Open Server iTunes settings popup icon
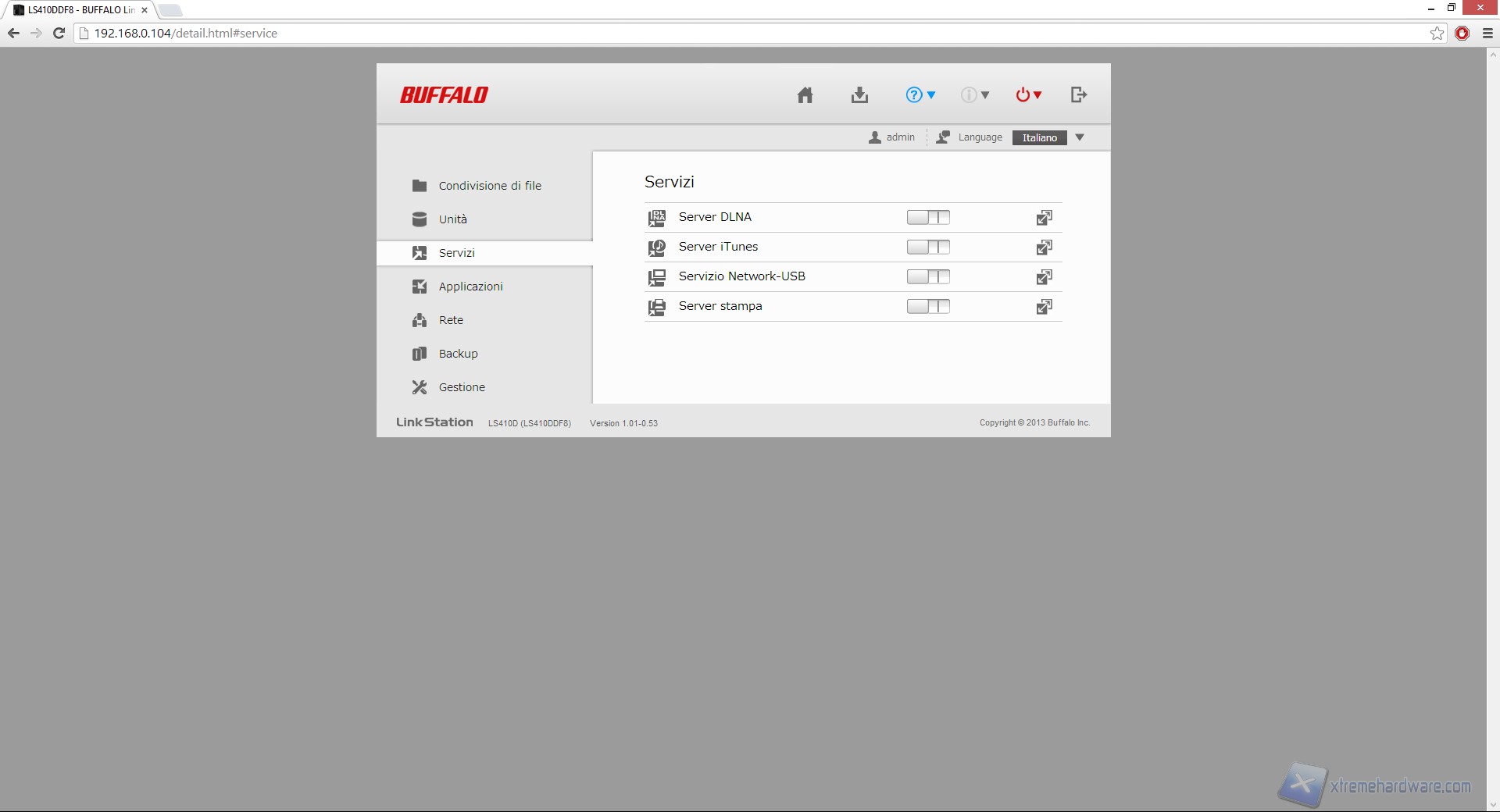 click(1044, 248)
